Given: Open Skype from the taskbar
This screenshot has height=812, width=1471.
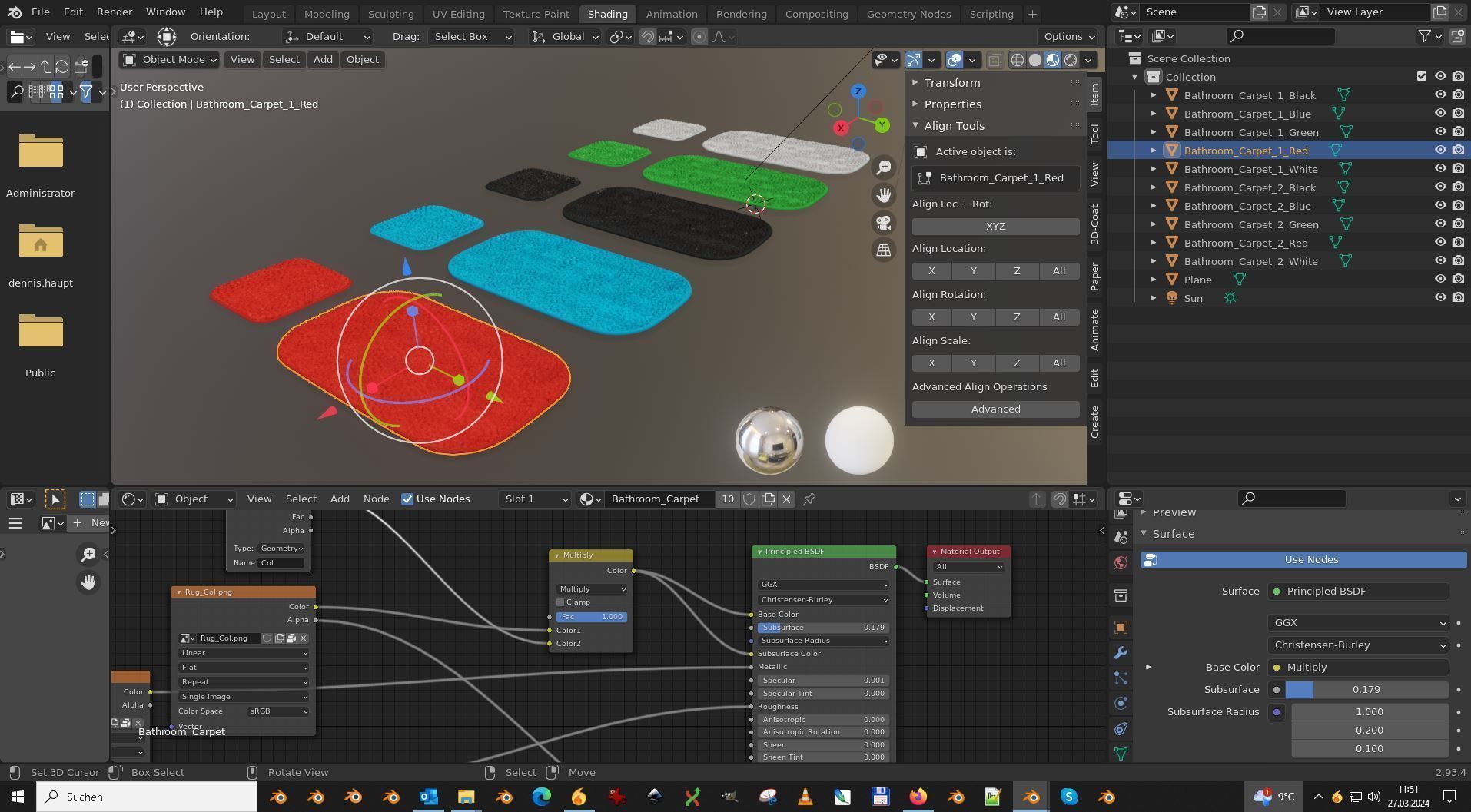Looking at the screenshot, I should pyautogui.click(x=1069, y=797).
